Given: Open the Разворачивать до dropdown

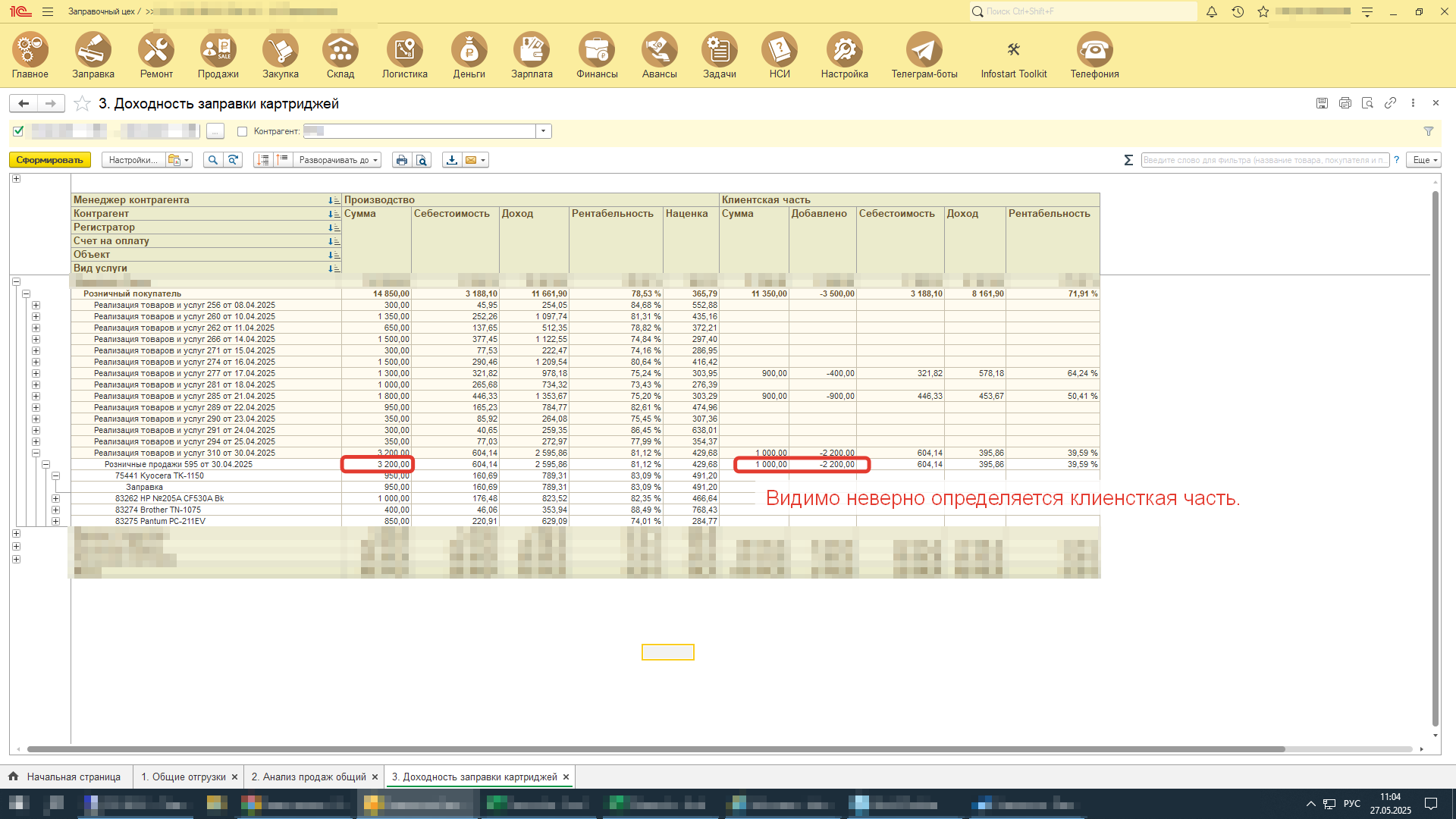Looking at the screenshot, I should coord(338,160).
